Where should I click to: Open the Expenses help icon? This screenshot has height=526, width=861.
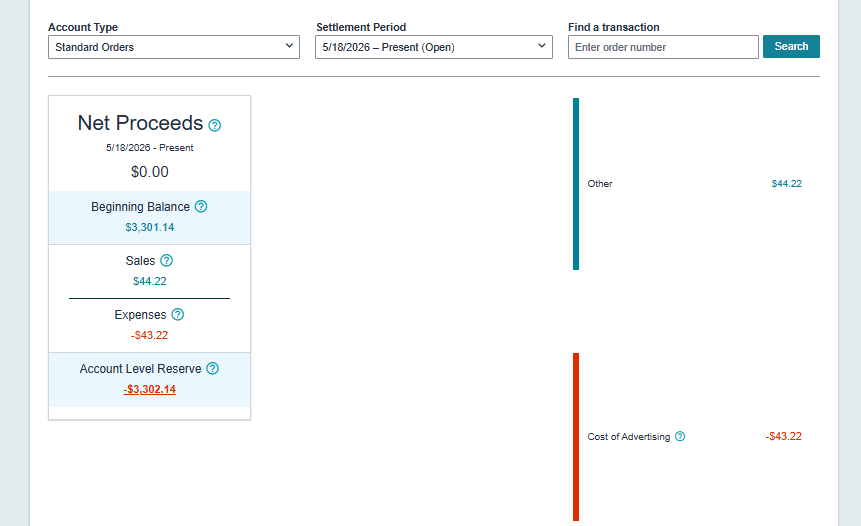coord(177,315)
